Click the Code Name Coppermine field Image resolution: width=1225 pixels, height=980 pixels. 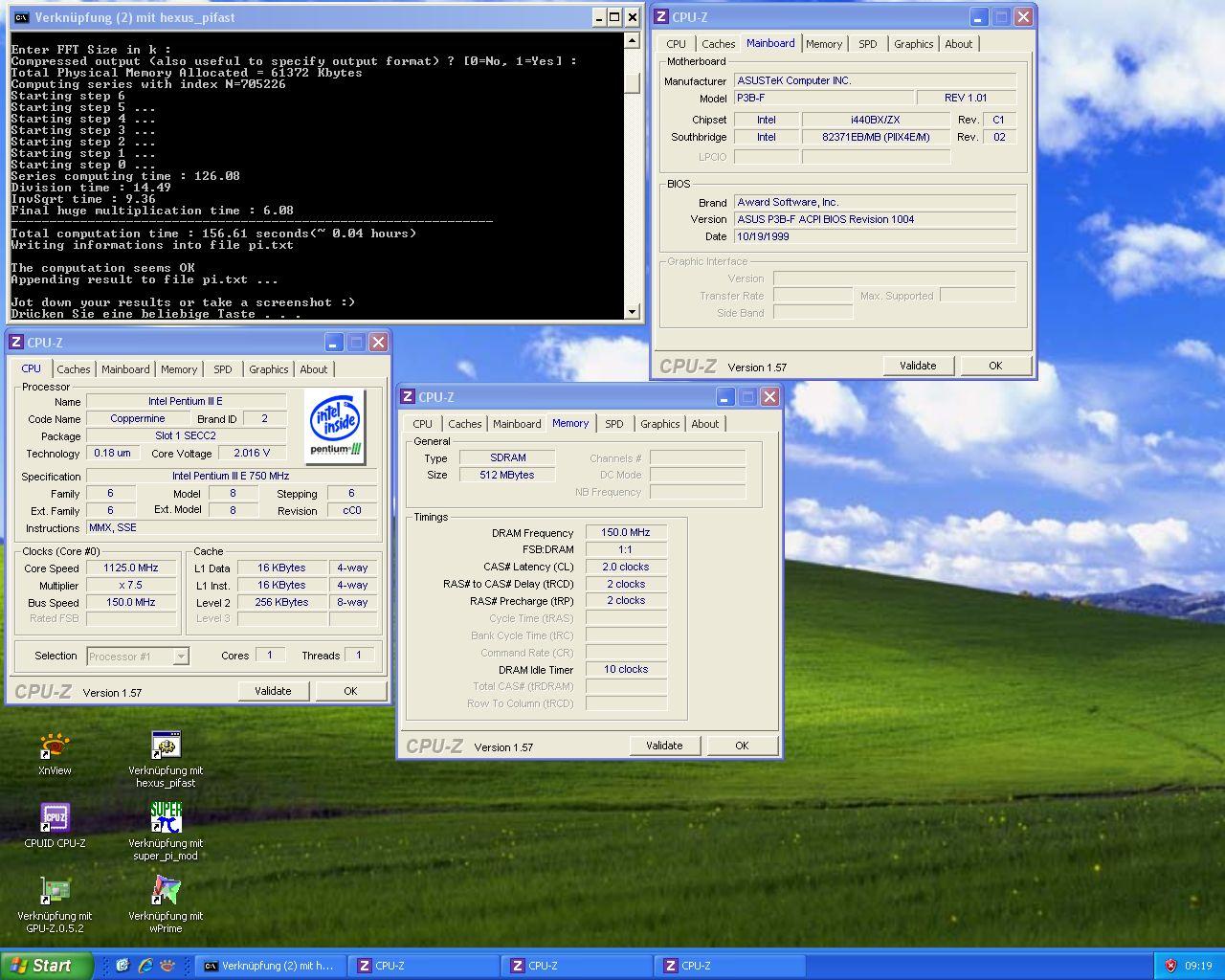138,418
